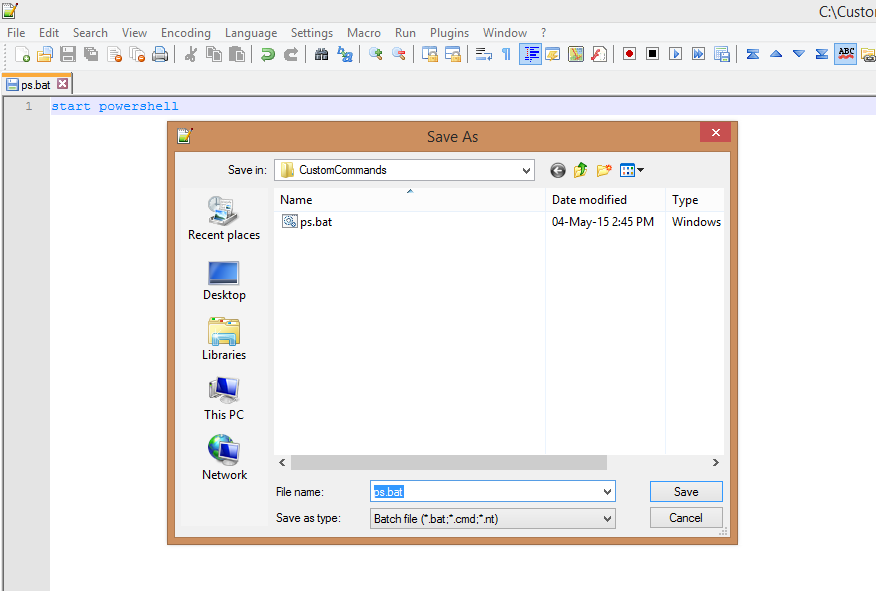Open Network in dialog sidebar
This screenshot has height=591, width=876.
[x=224, y=459]
